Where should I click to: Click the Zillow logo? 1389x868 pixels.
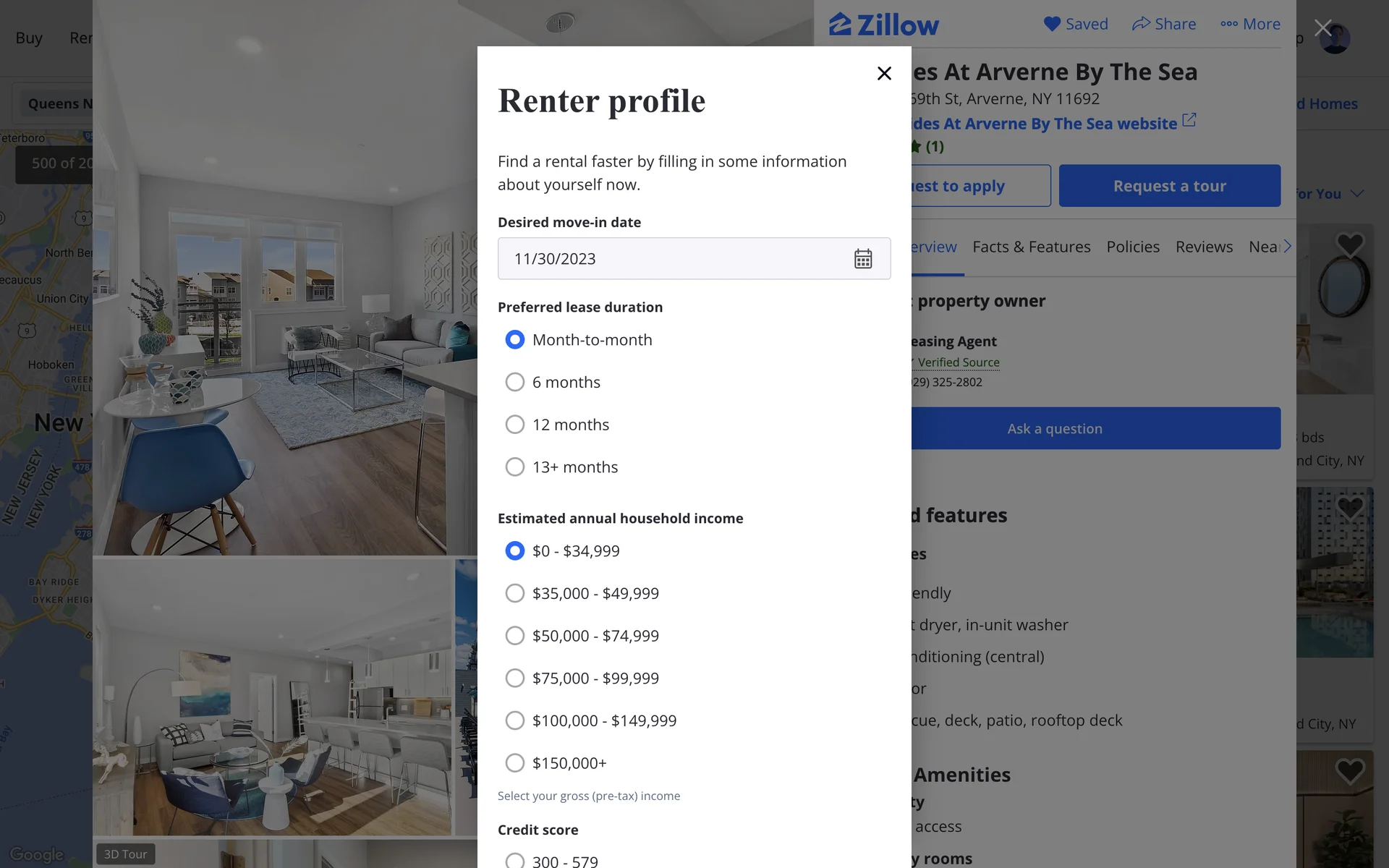pos(883,25)
